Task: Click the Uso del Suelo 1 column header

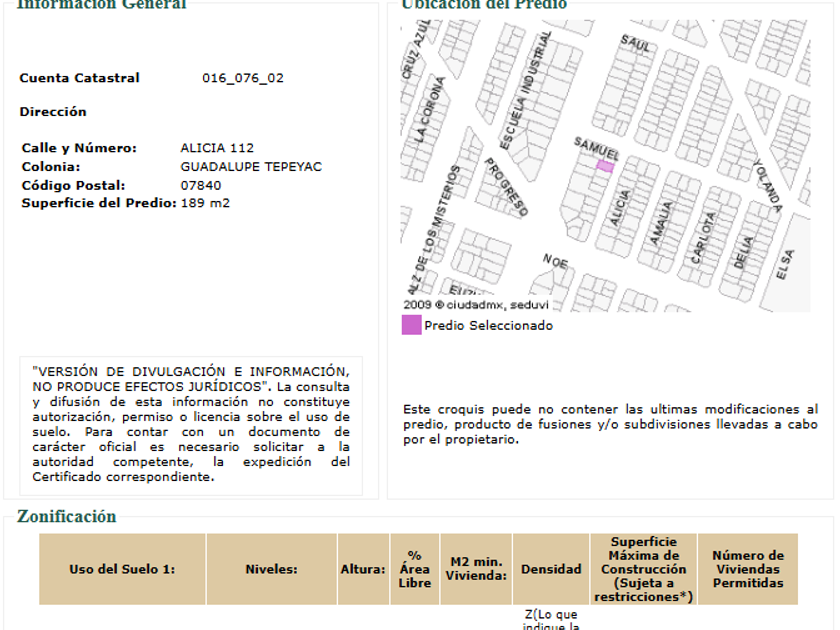Action: coord(122,569)
